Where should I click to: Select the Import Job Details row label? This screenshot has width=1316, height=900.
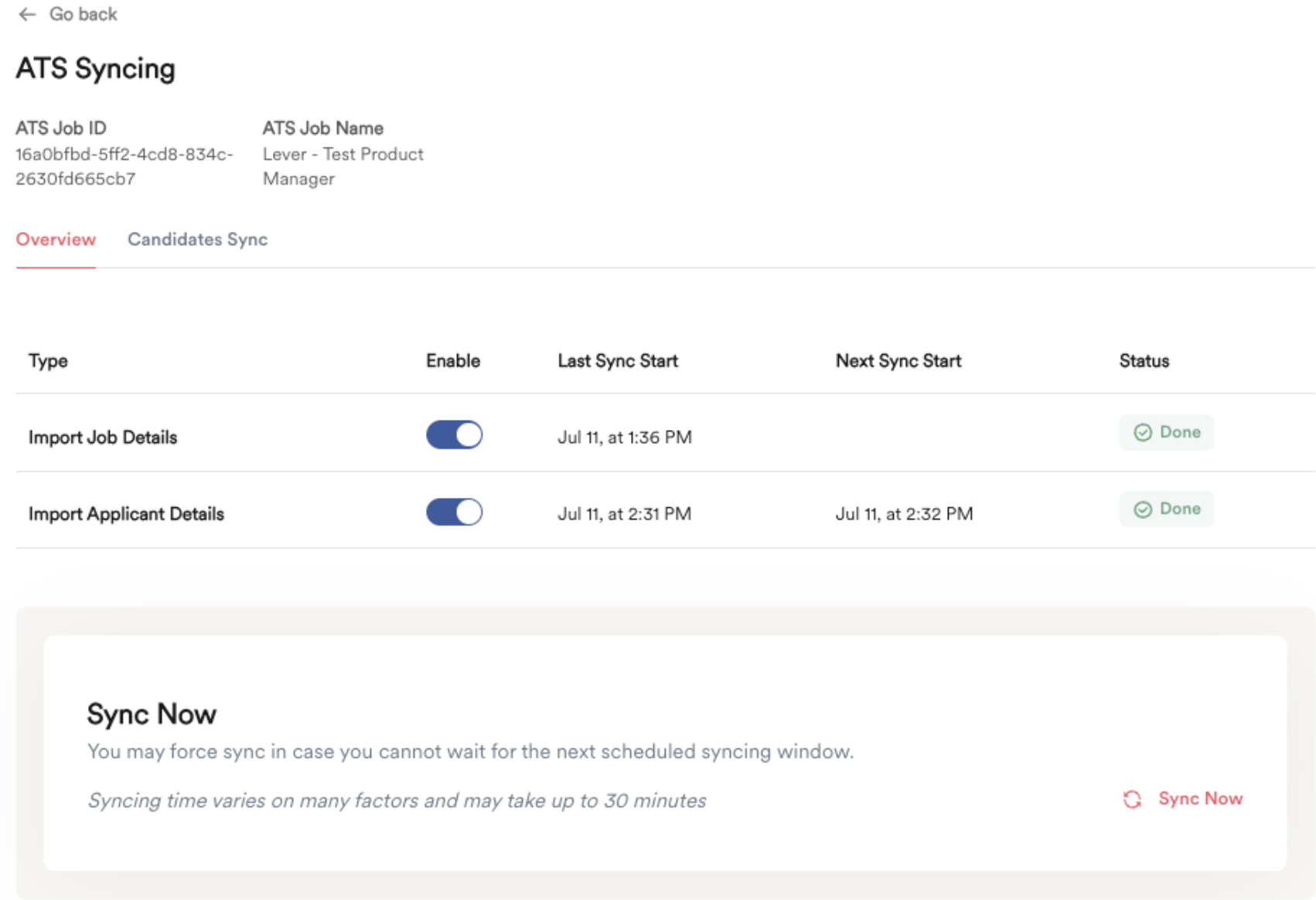pyautogui.click(x=103, y=436)
